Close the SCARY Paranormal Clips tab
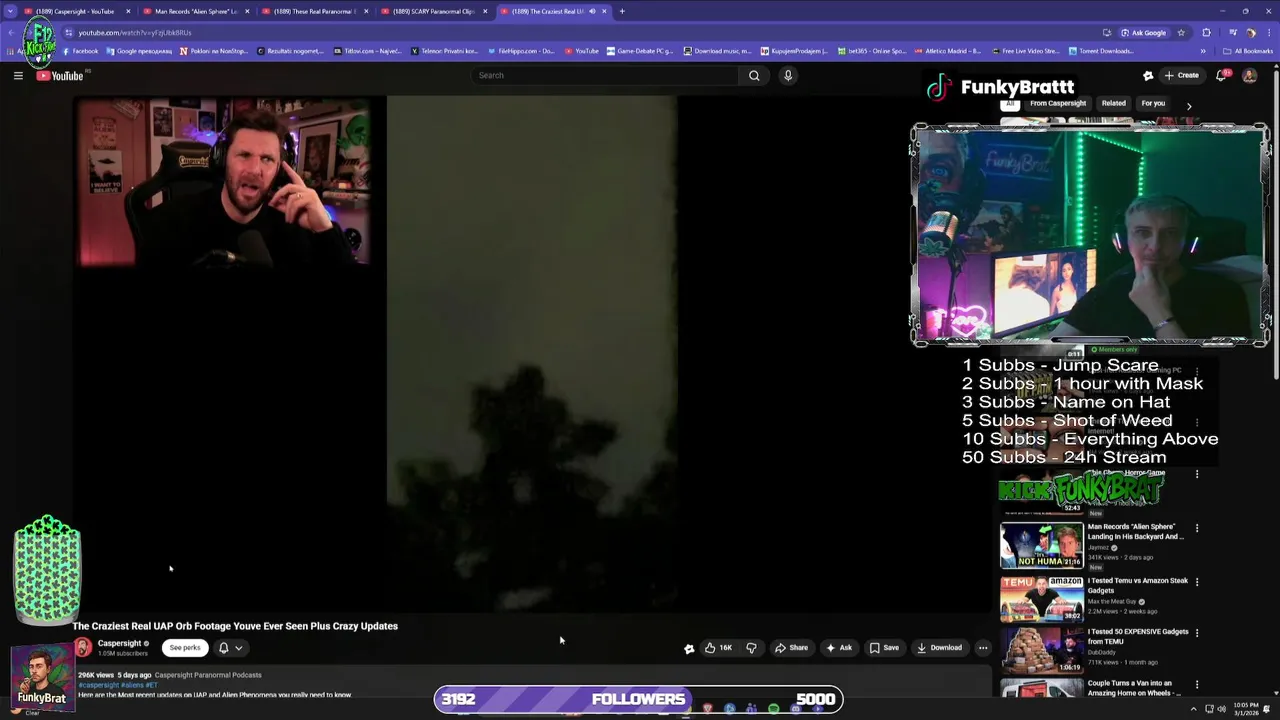 click(x=485, y=11)
